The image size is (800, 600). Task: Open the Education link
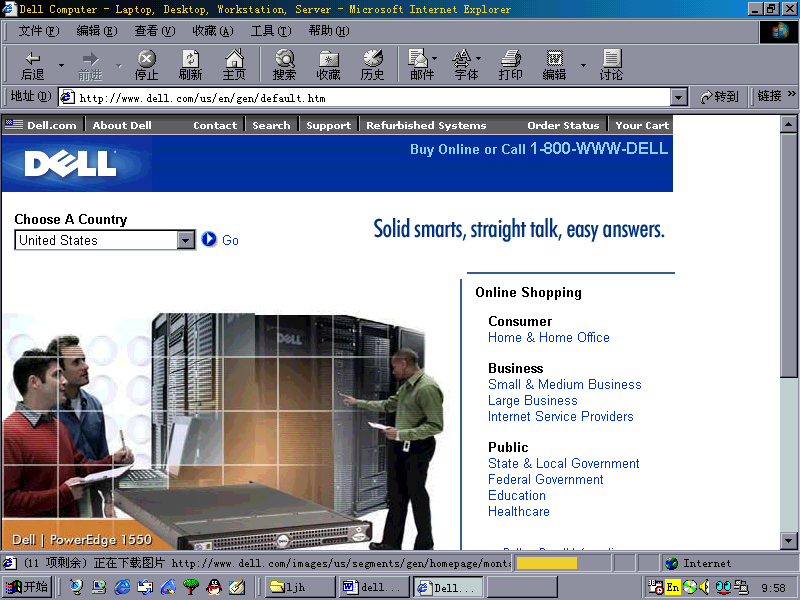517,495
